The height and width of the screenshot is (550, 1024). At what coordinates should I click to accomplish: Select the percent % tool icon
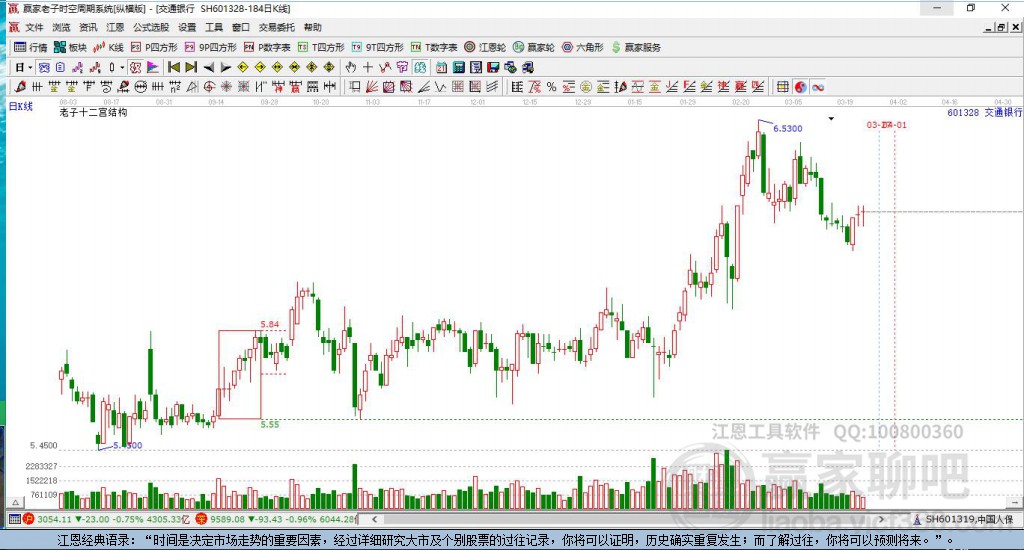[x=552, y=87]
